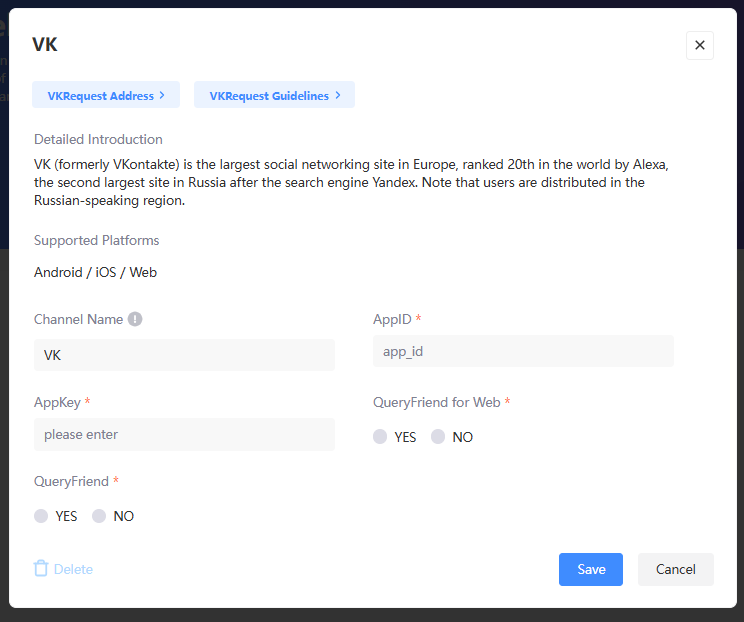The image size is (744, 622).
Task: Click the QueryFriend for Web label
Action: click(437, 402)
